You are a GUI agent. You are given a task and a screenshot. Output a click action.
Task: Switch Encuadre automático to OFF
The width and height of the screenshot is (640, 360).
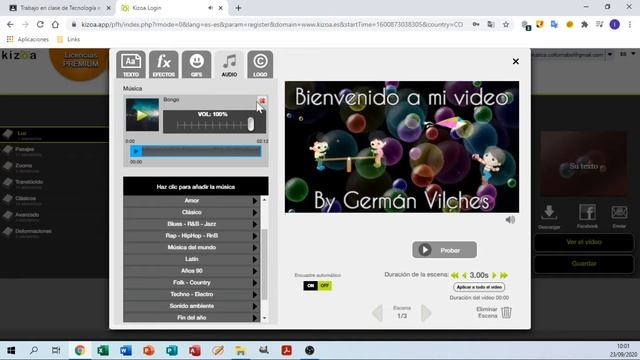coord(324,286)
